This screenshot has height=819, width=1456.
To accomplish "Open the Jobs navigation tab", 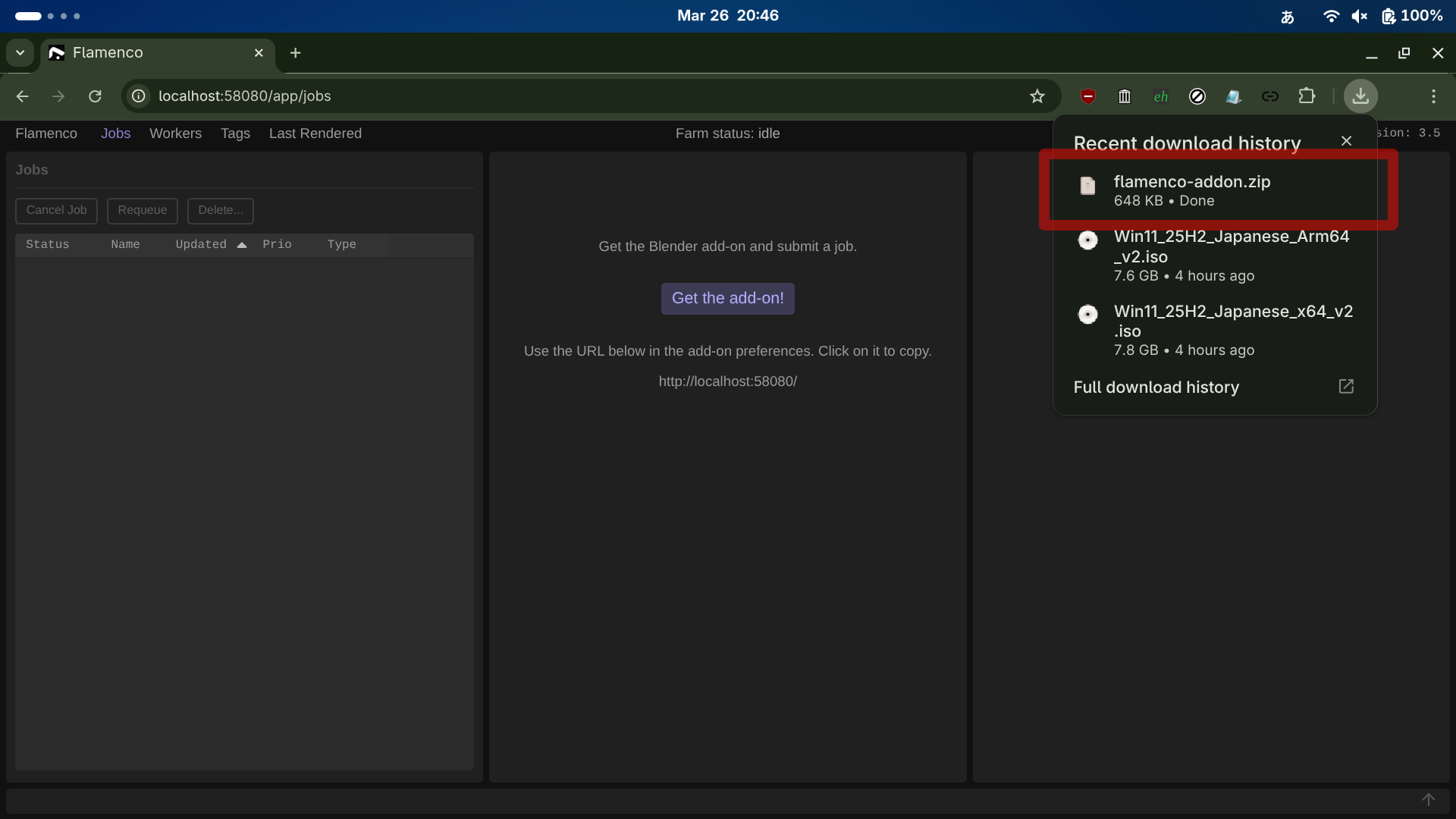I will 116,133.
